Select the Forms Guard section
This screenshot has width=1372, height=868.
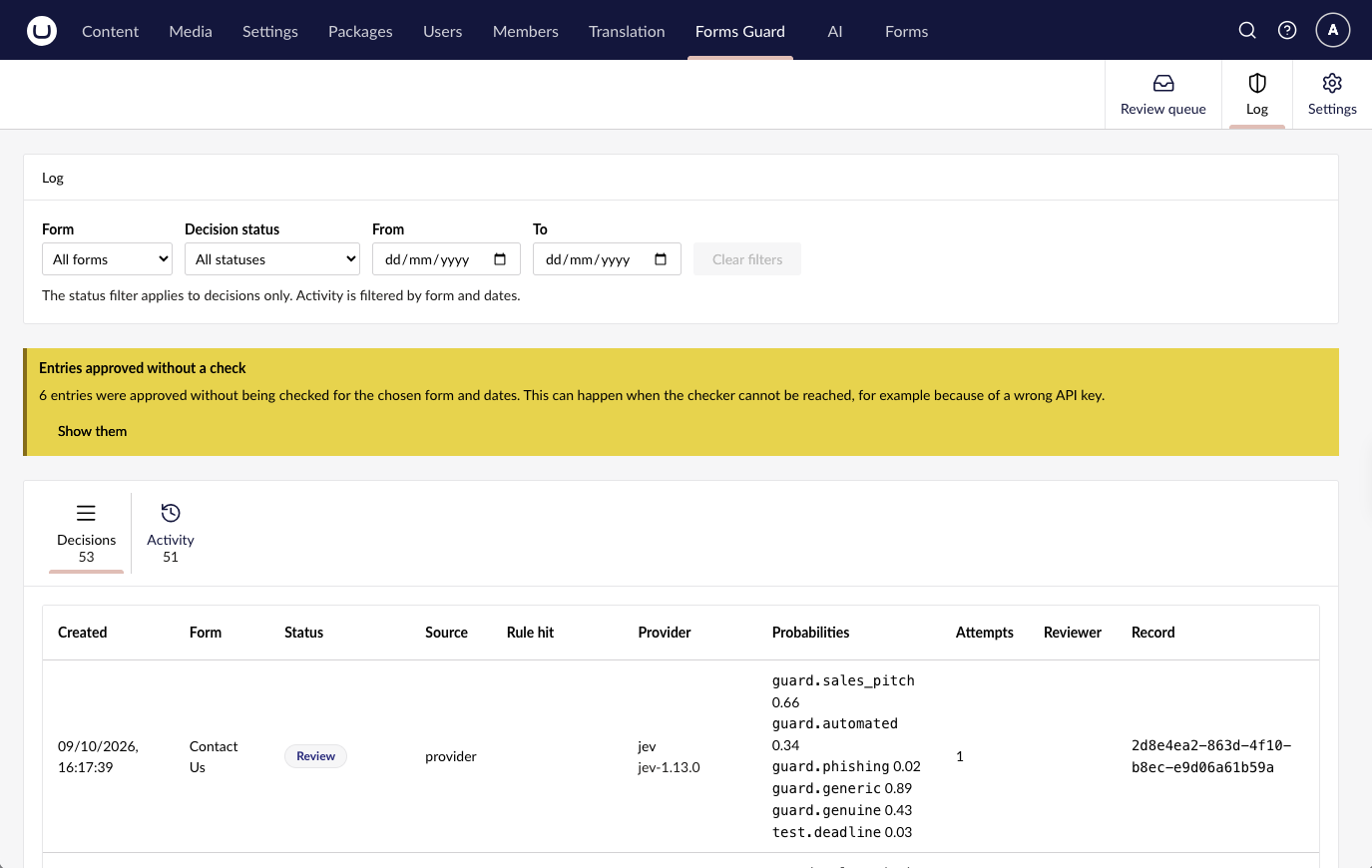[740, 31]
